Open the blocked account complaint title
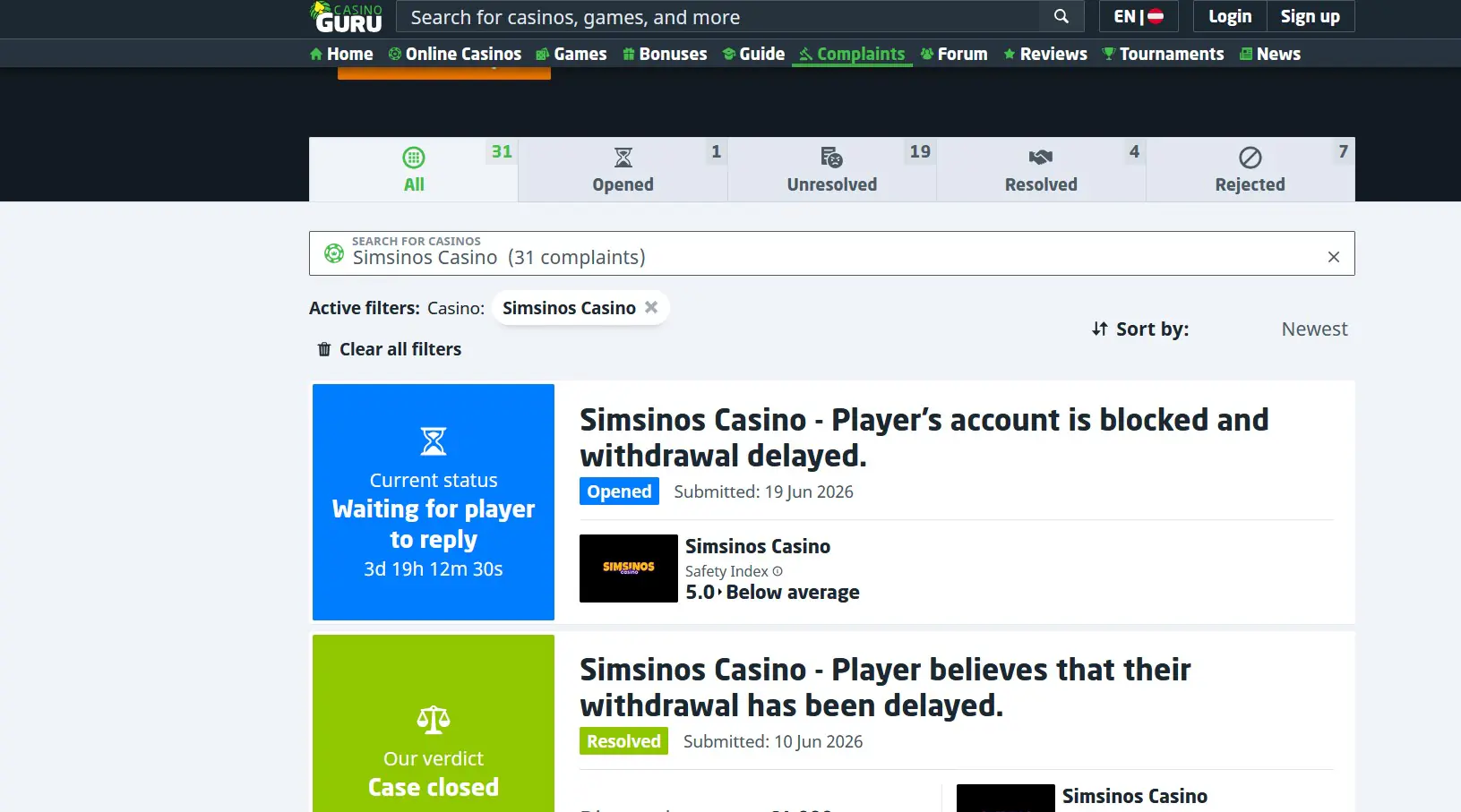 pos(924,438)
